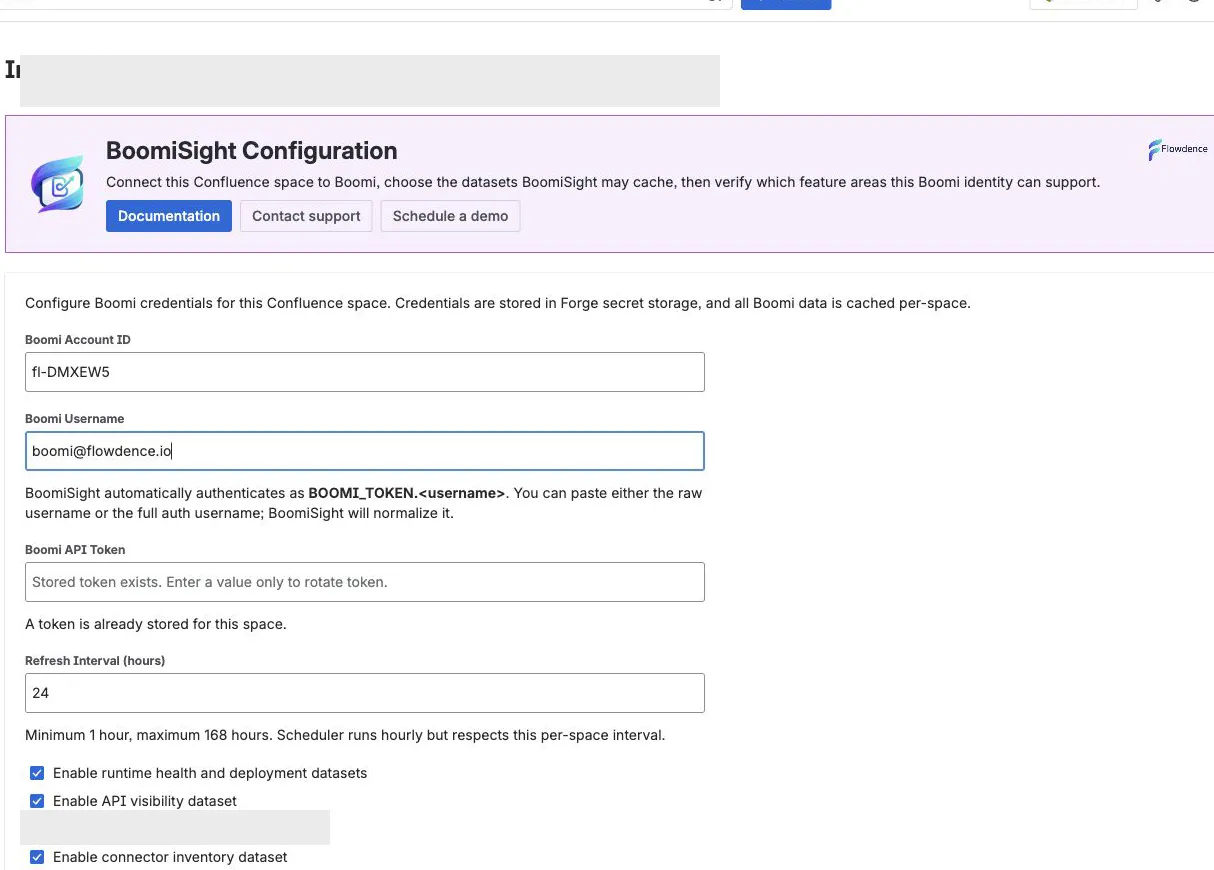Click the BoomiSight Configuration heading
The width and height of the screenshot is (1214, 870).
point(252,151)
